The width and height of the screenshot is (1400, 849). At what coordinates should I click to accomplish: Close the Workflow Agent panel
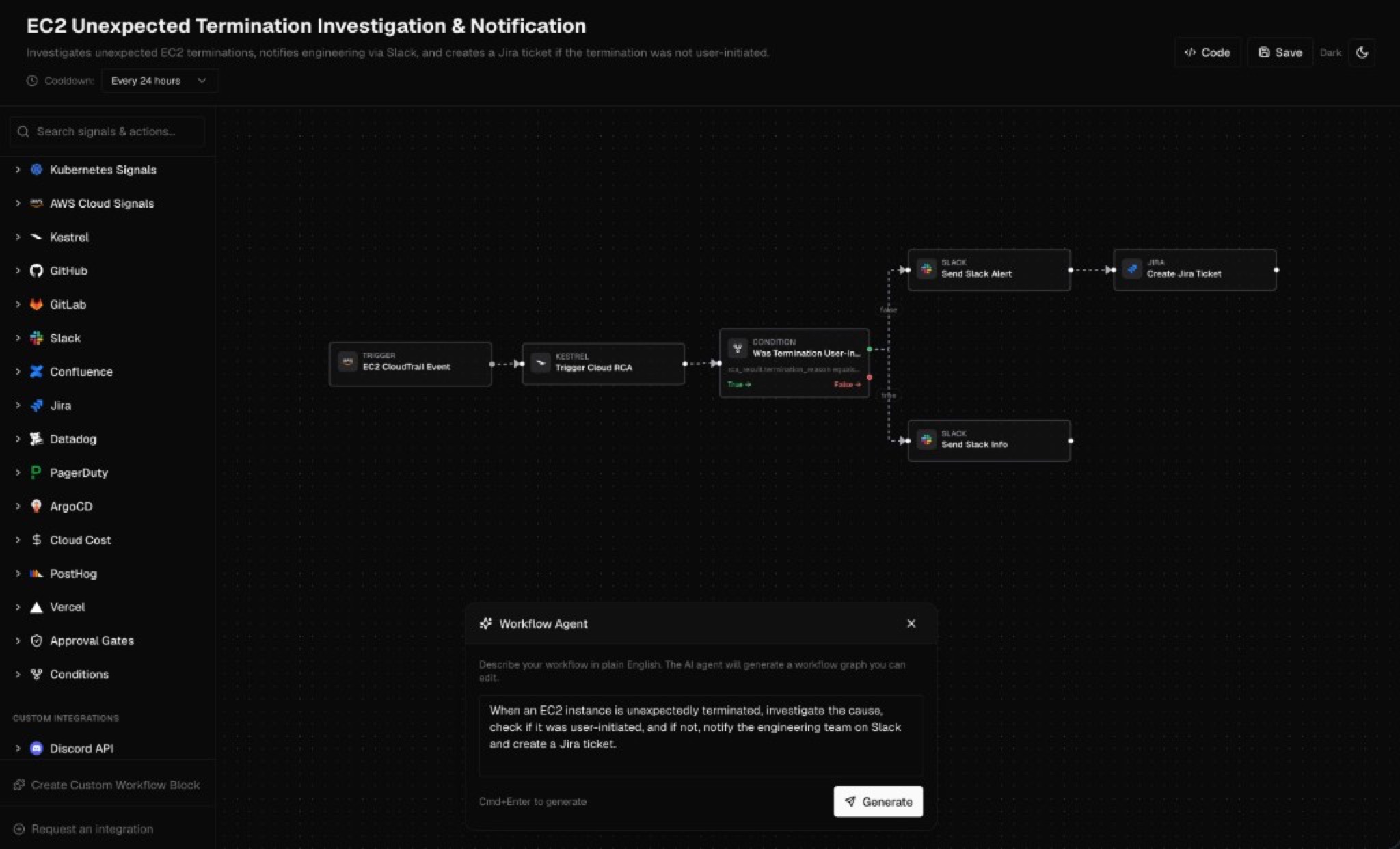[911, 623]
